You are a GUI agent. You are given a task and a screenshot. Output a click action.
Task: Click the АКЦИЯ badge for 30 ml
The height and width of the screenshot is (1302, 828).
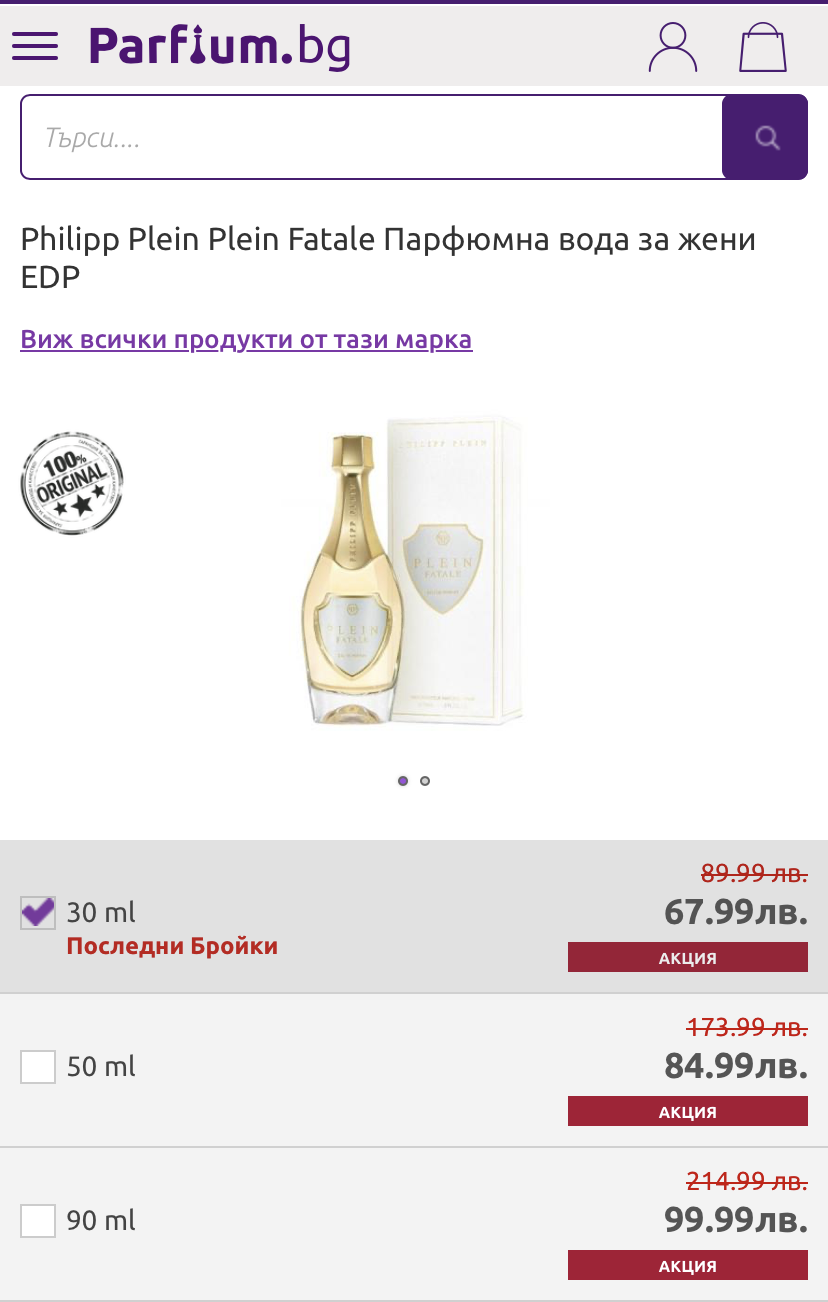(x=687, y=958)
